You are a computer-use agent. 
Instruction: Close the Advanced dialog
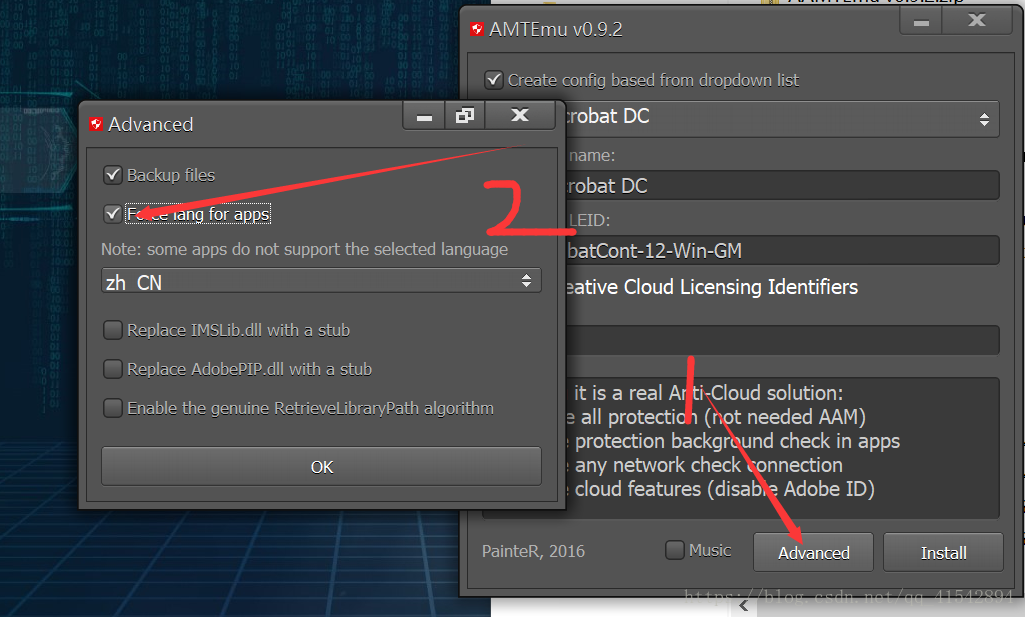coord(520,116)
